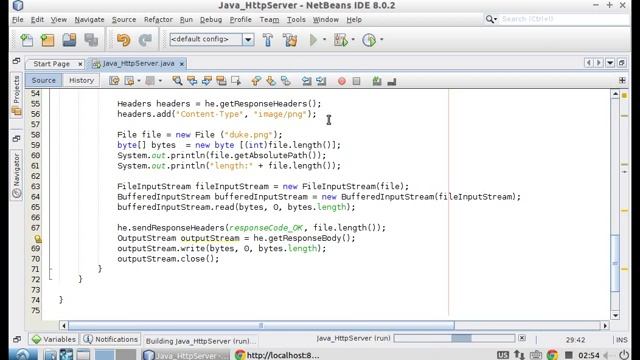Toggle Bookmark icon in the editor toolbar
The width and height of the screenshot is (640, 360).
click(x=285, y=81)
